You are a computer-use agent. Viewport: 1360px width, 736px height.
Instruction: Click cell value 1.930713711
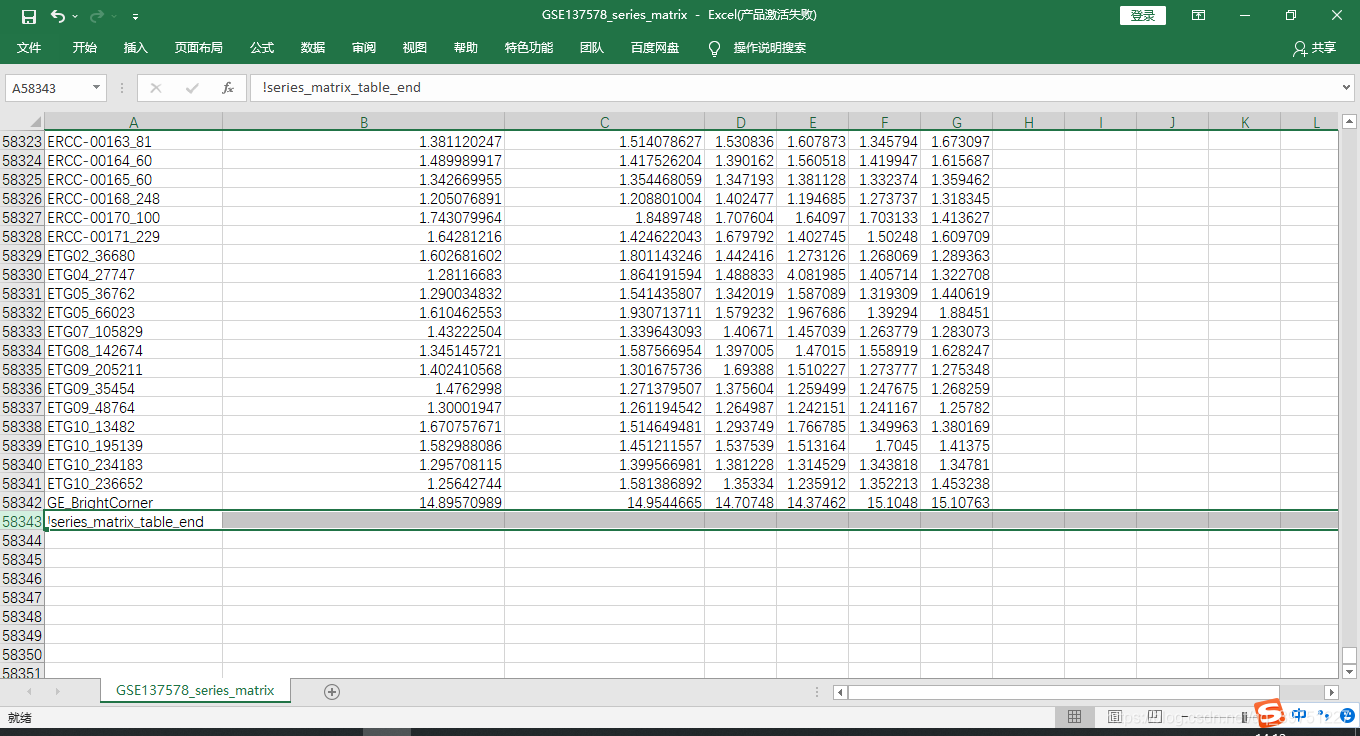pos(605,313)
